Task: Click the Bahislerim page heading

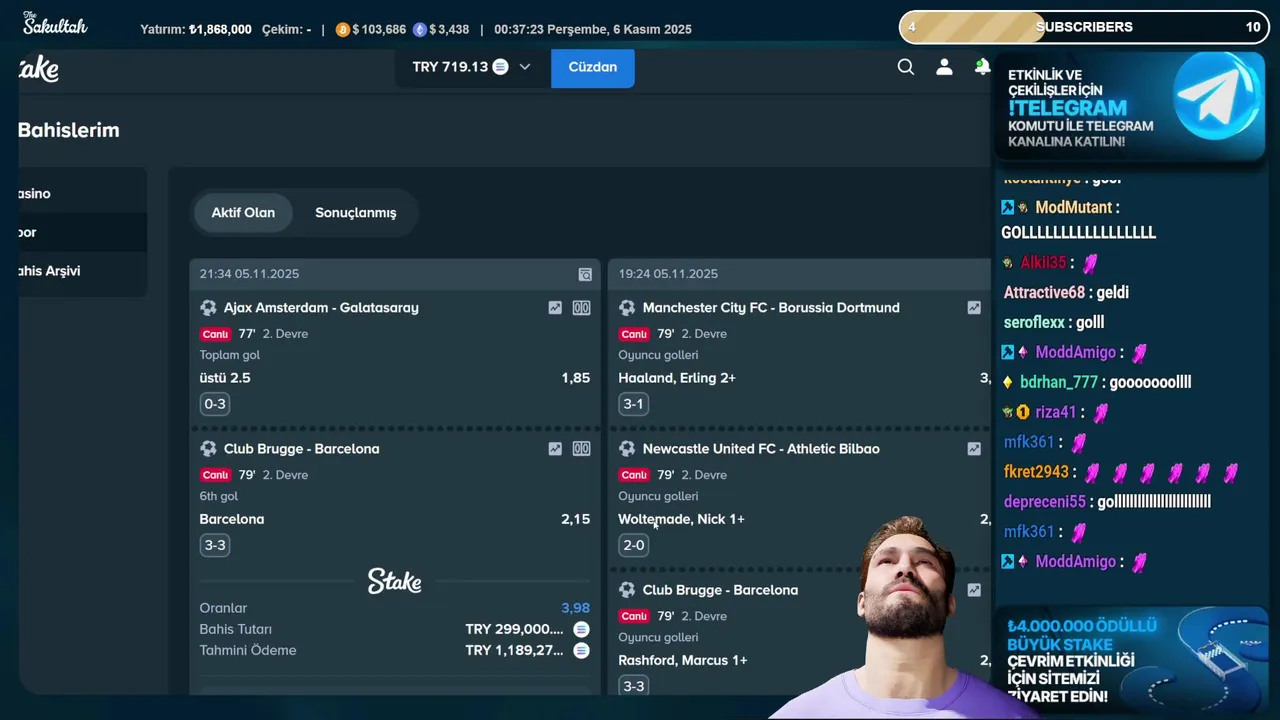Action: click(68, 130)
